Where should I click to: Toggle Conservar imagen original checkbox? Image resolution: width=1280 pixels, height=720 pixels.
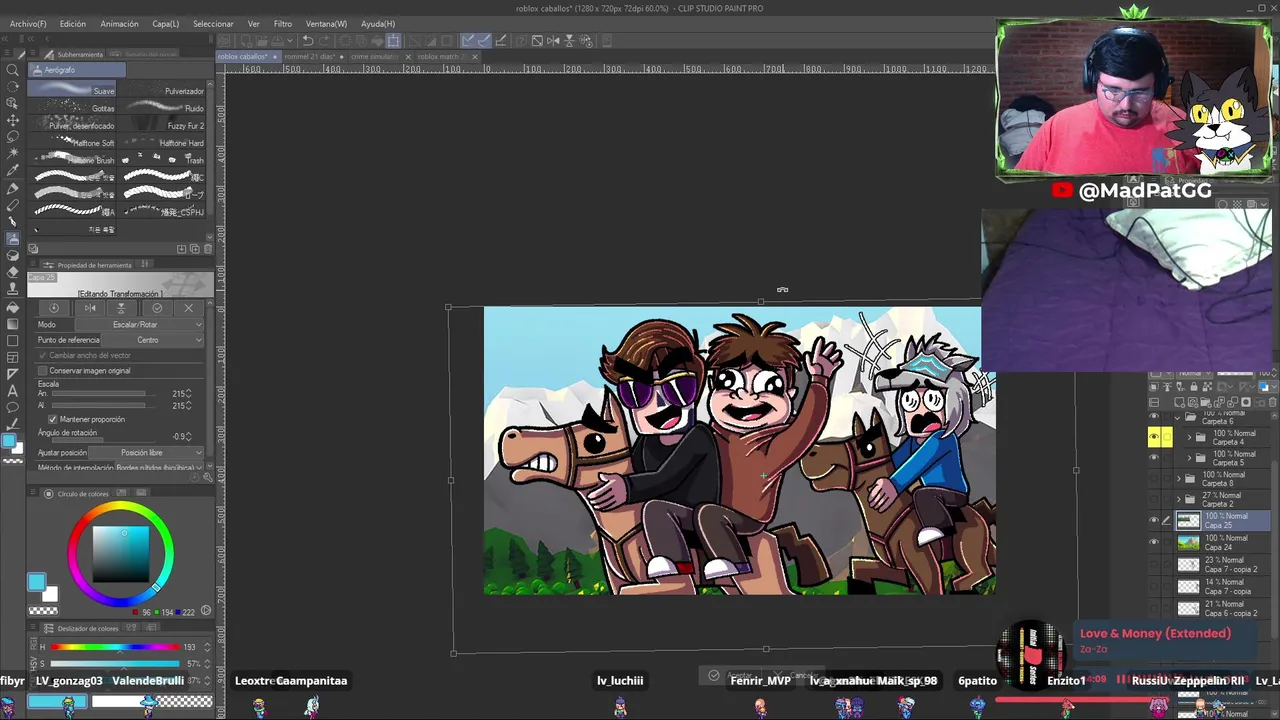[x=42, y=370]
